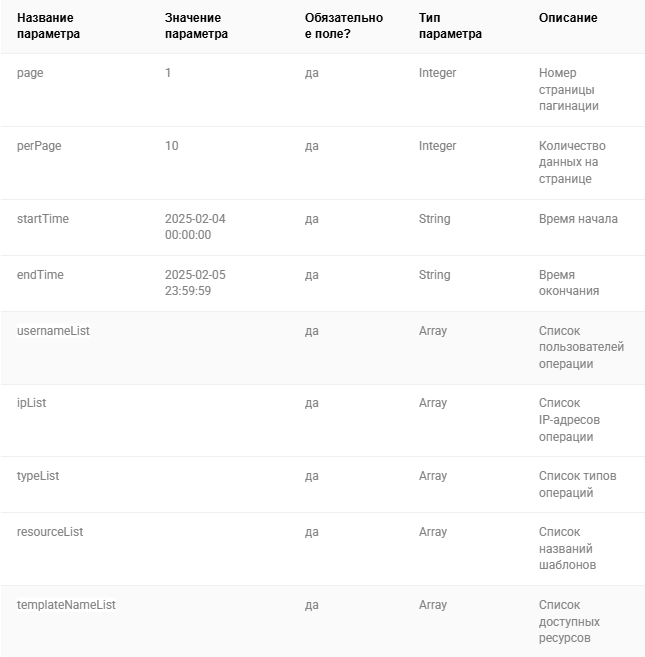Click the startTime value 2025-02-04 00:00:00
The image size is (645, 657).
(x=195, y=227)
